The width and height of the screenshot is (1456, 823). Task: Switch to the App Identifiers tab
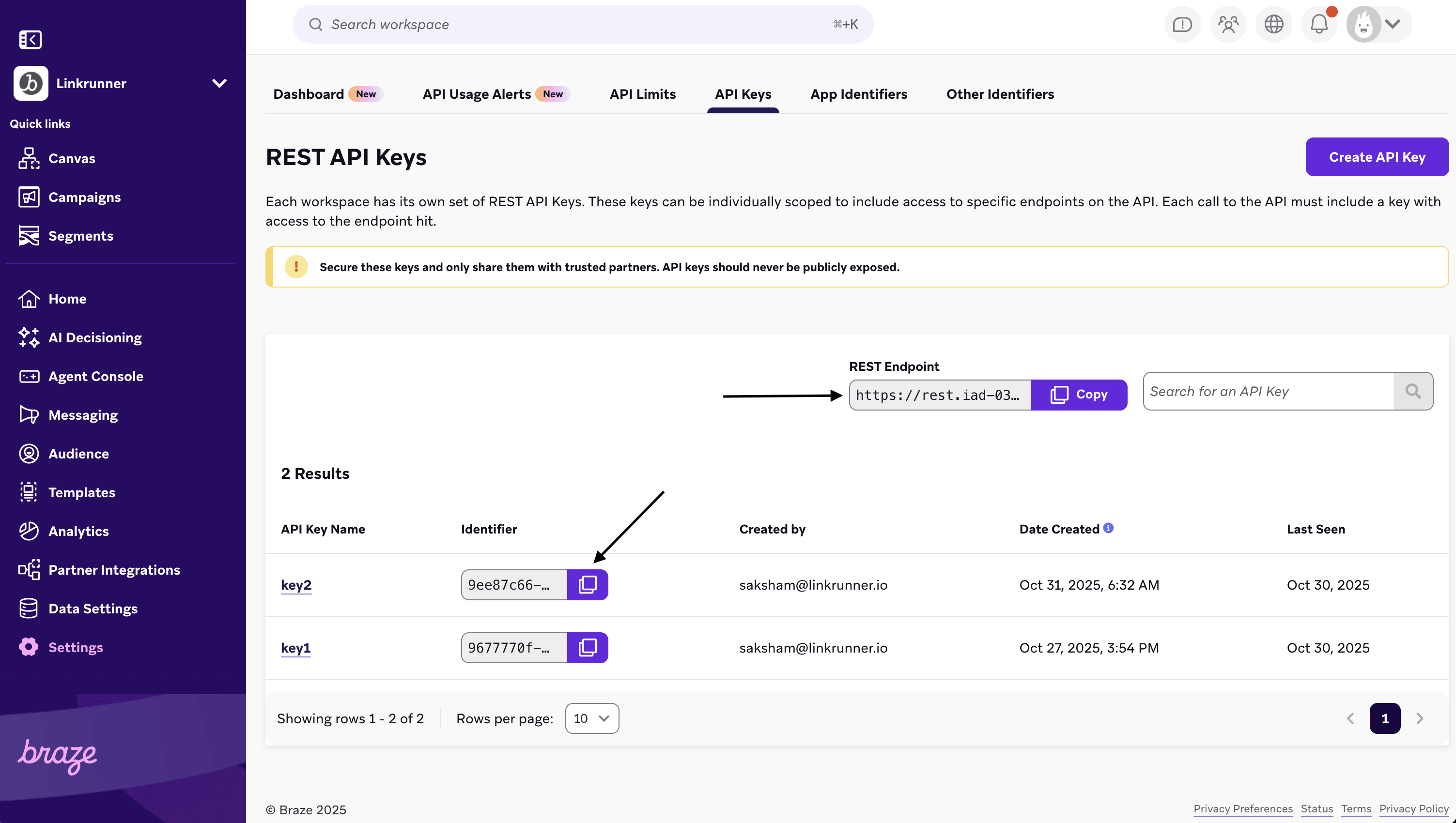[858, 94]
